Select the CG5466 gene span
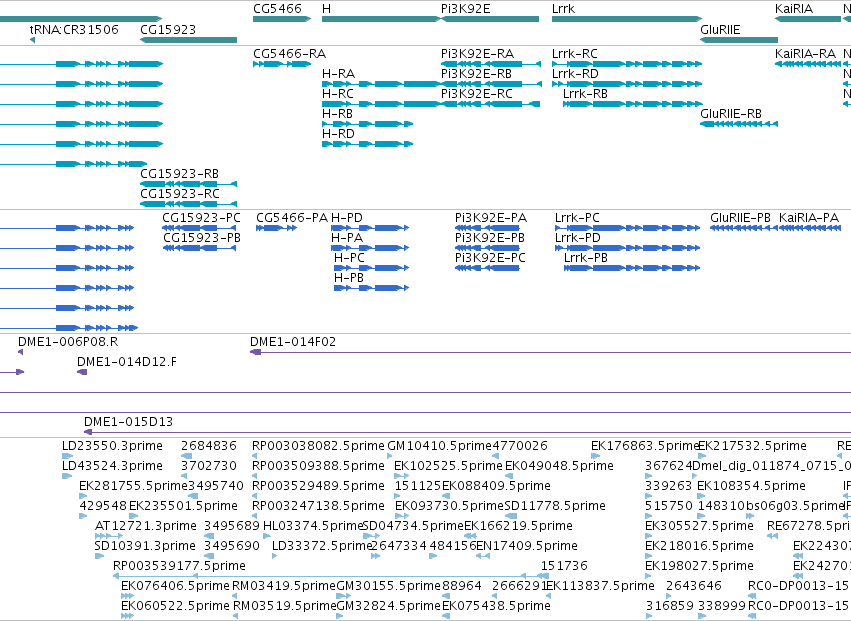This screenshot has width=851, height=621. [x=282, y=19]
